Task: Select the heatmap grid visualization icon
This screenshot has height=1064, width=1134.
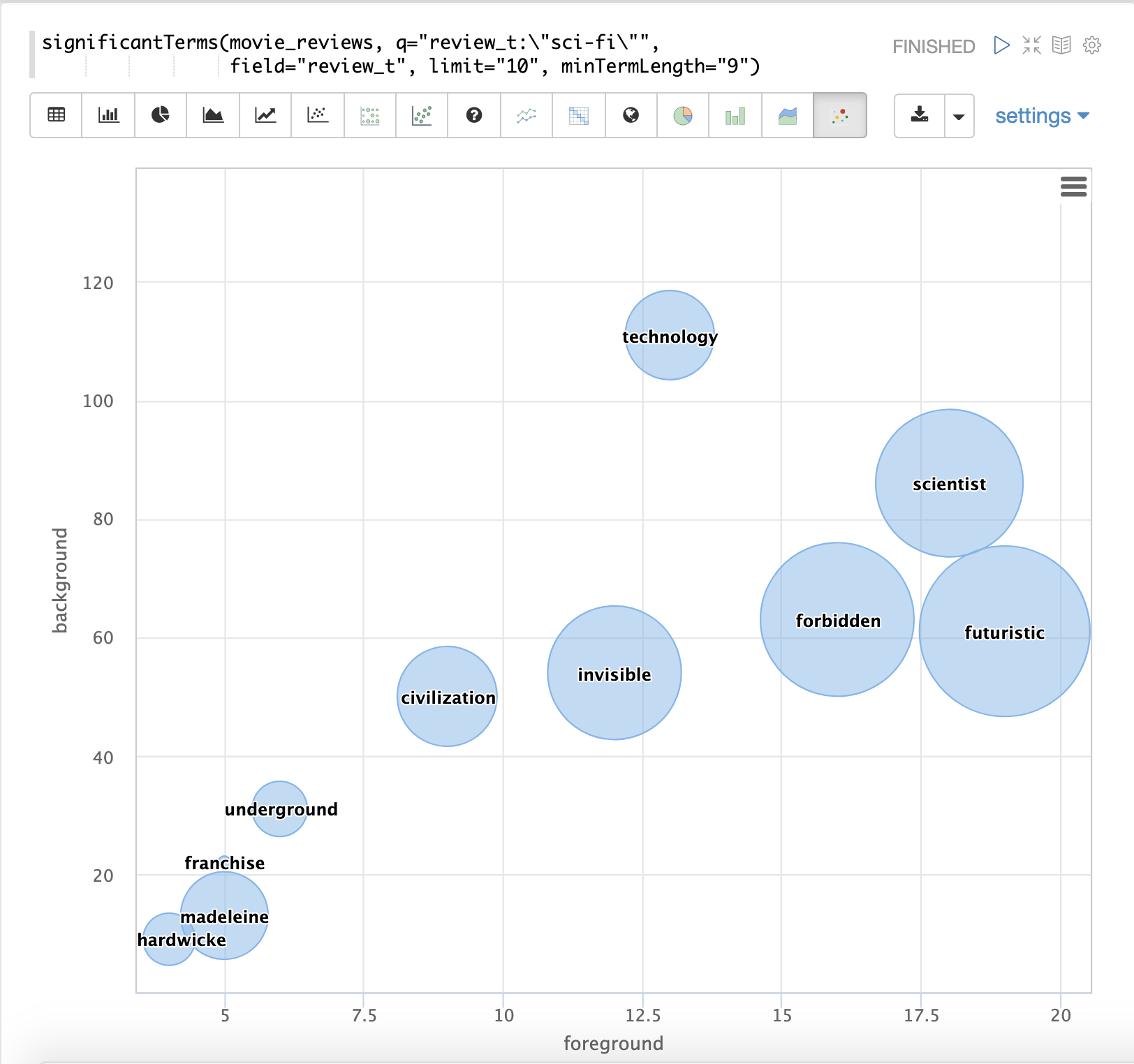Action: [579, 115]
